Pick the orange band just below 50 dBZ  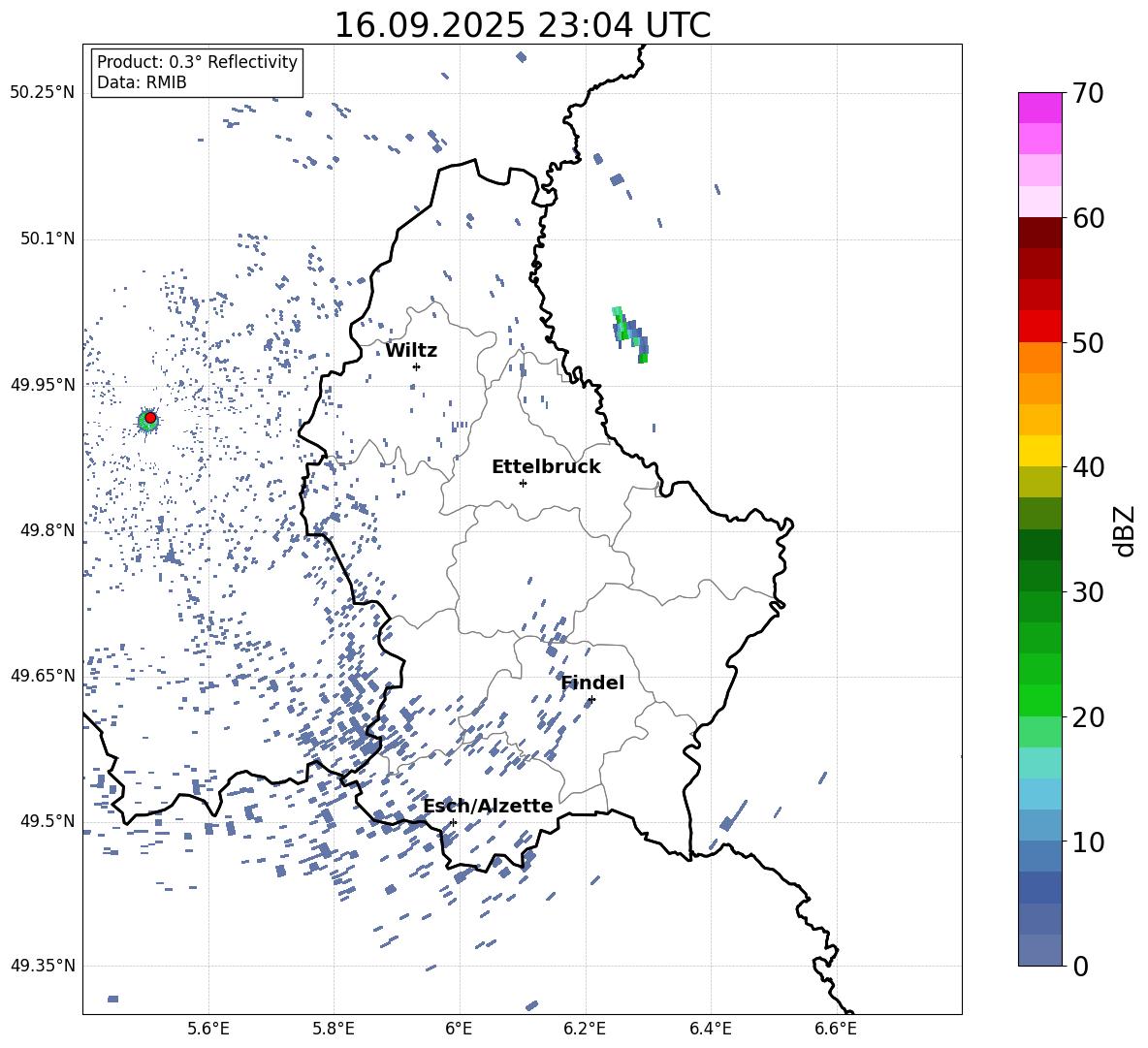tap(1040, 358)
